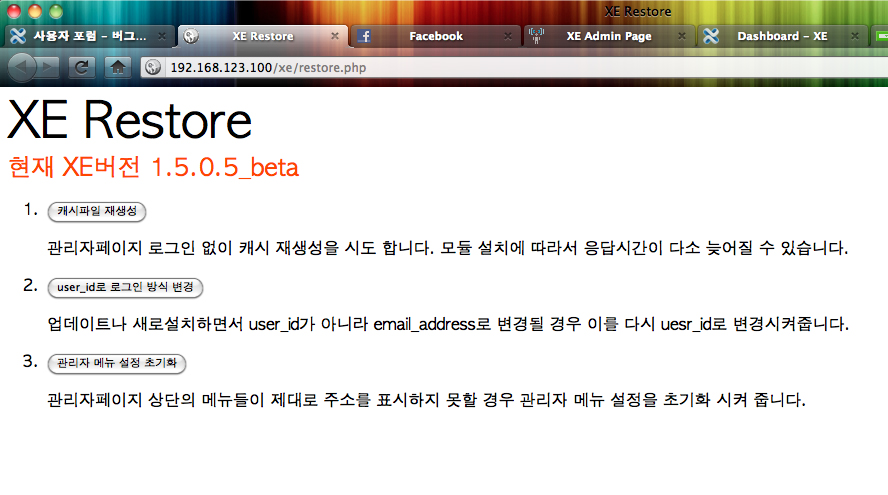Switch to the Dashboard – XE tab

(782, 36)
